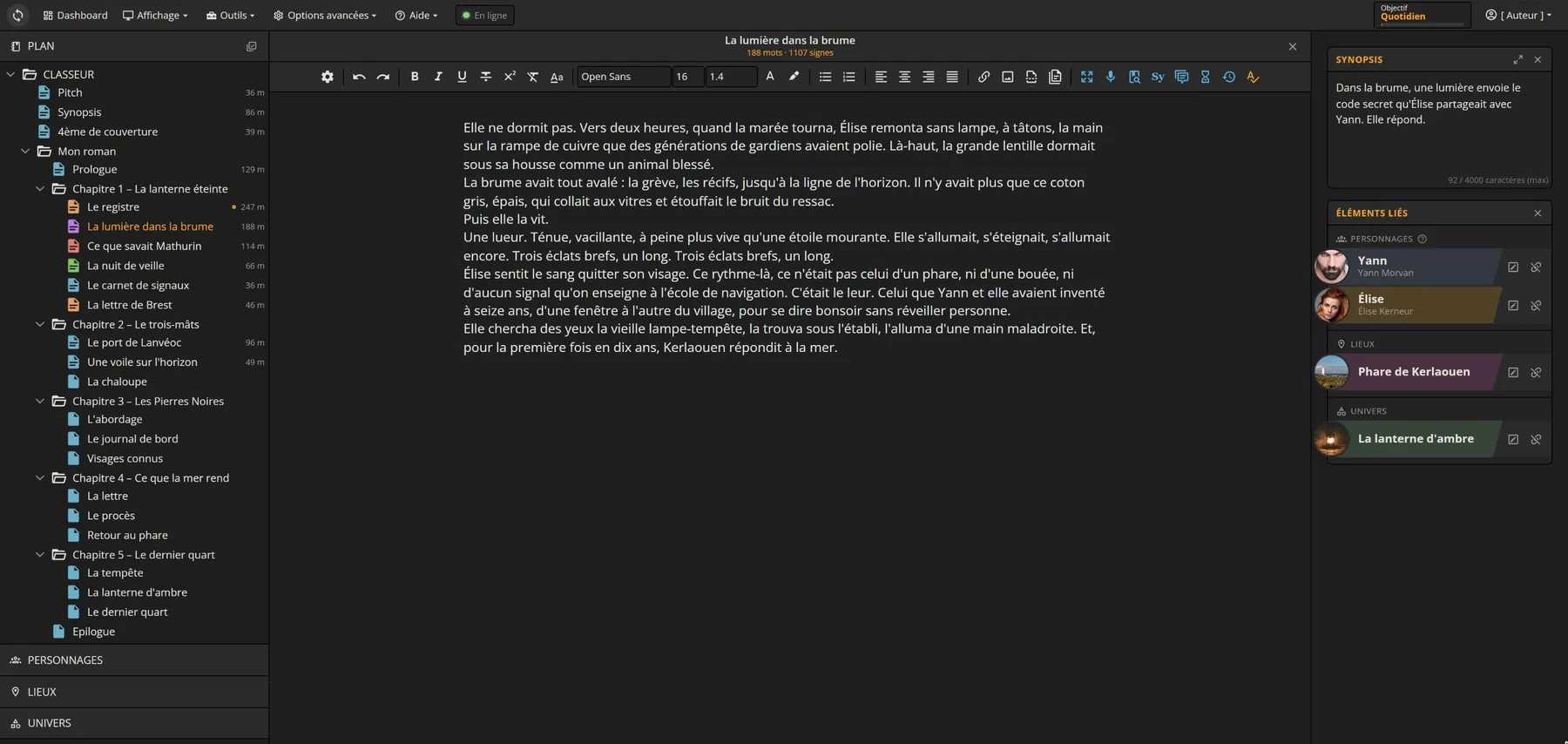The image size is (1568, 744).
Task: Collapse the Mon roman folder
Action: tap(25, 151)
